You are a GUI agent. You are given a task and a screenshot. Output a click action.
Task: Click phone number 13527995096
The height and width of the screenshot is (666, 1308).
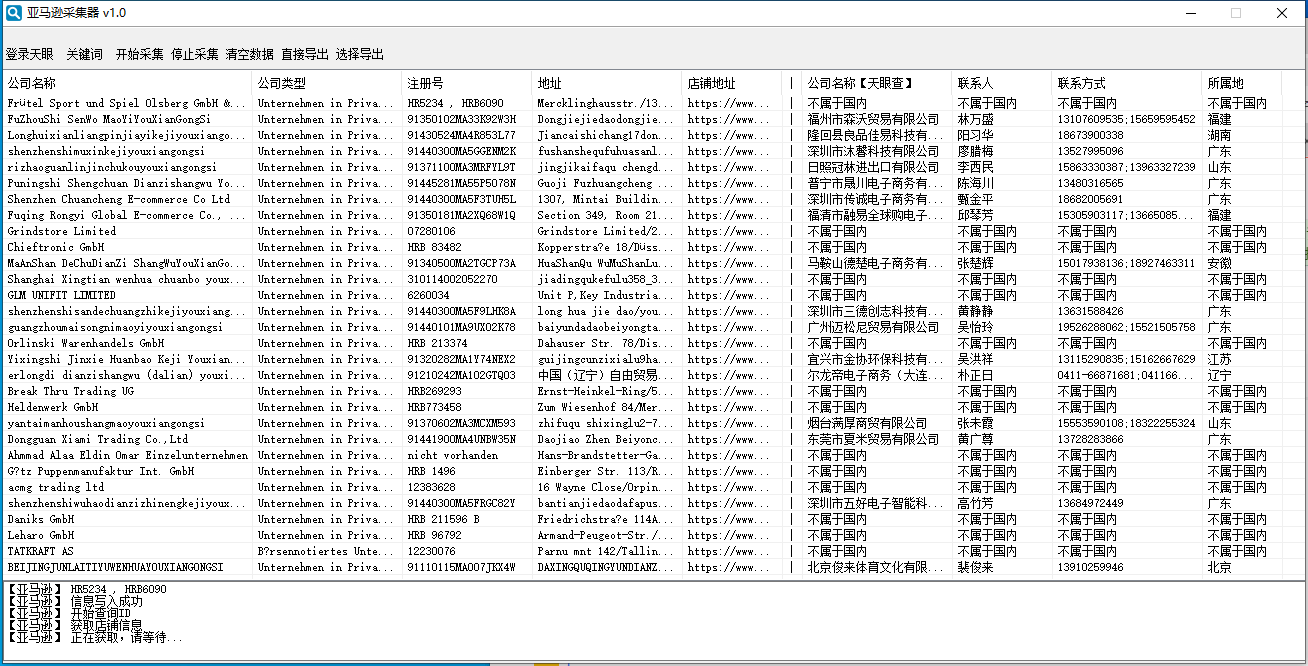pos(1090,151)
